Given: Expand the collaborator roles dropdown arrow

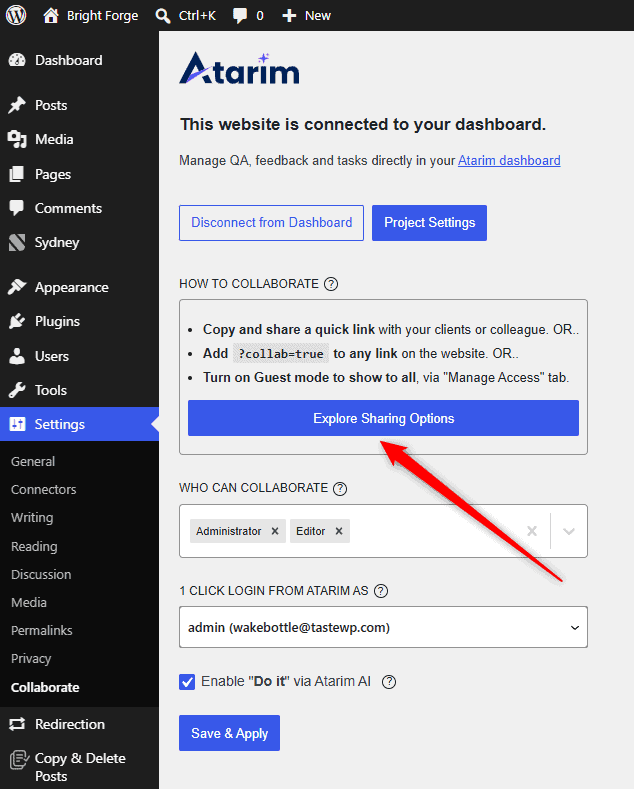Looking at the screenshot, I should tap(569, 531).
